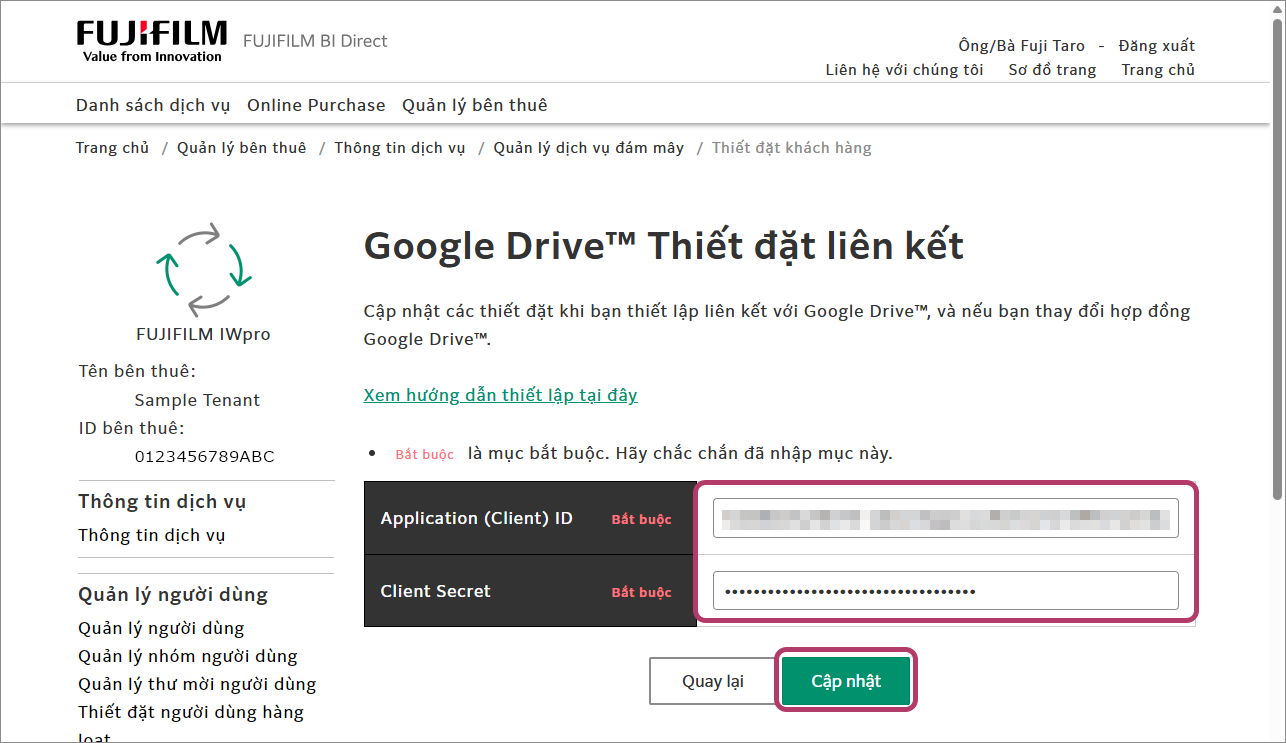The image size is (1286, 743).
Task: Open Liên hệ với chúng tôi link
Action: click(x=904, y=70)
